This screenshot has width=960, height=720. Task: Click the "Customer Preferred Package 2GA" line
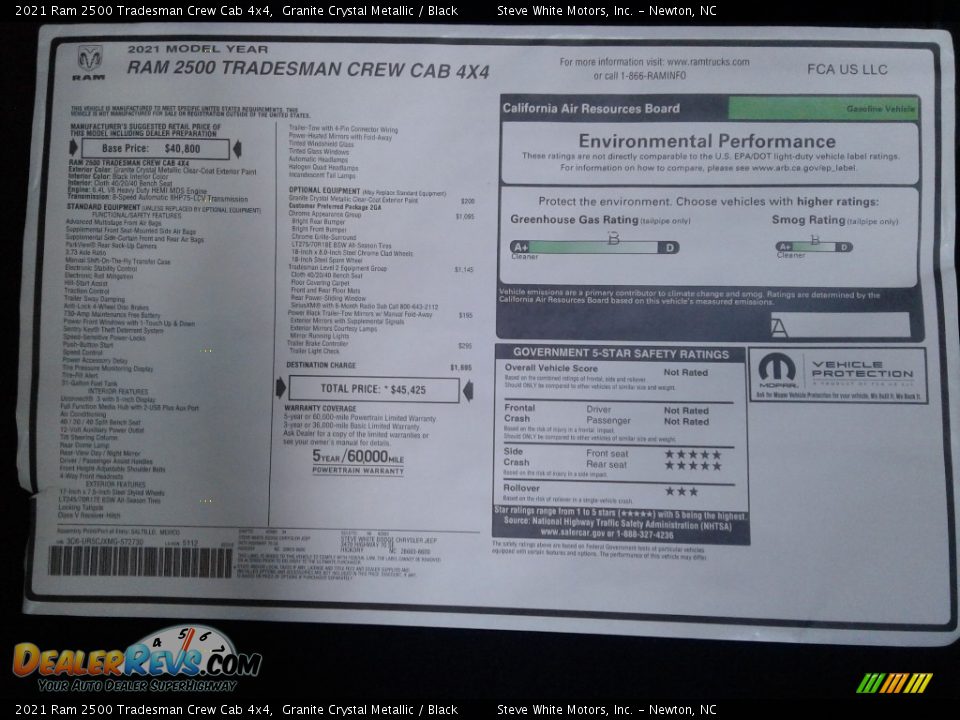(335, 207)
